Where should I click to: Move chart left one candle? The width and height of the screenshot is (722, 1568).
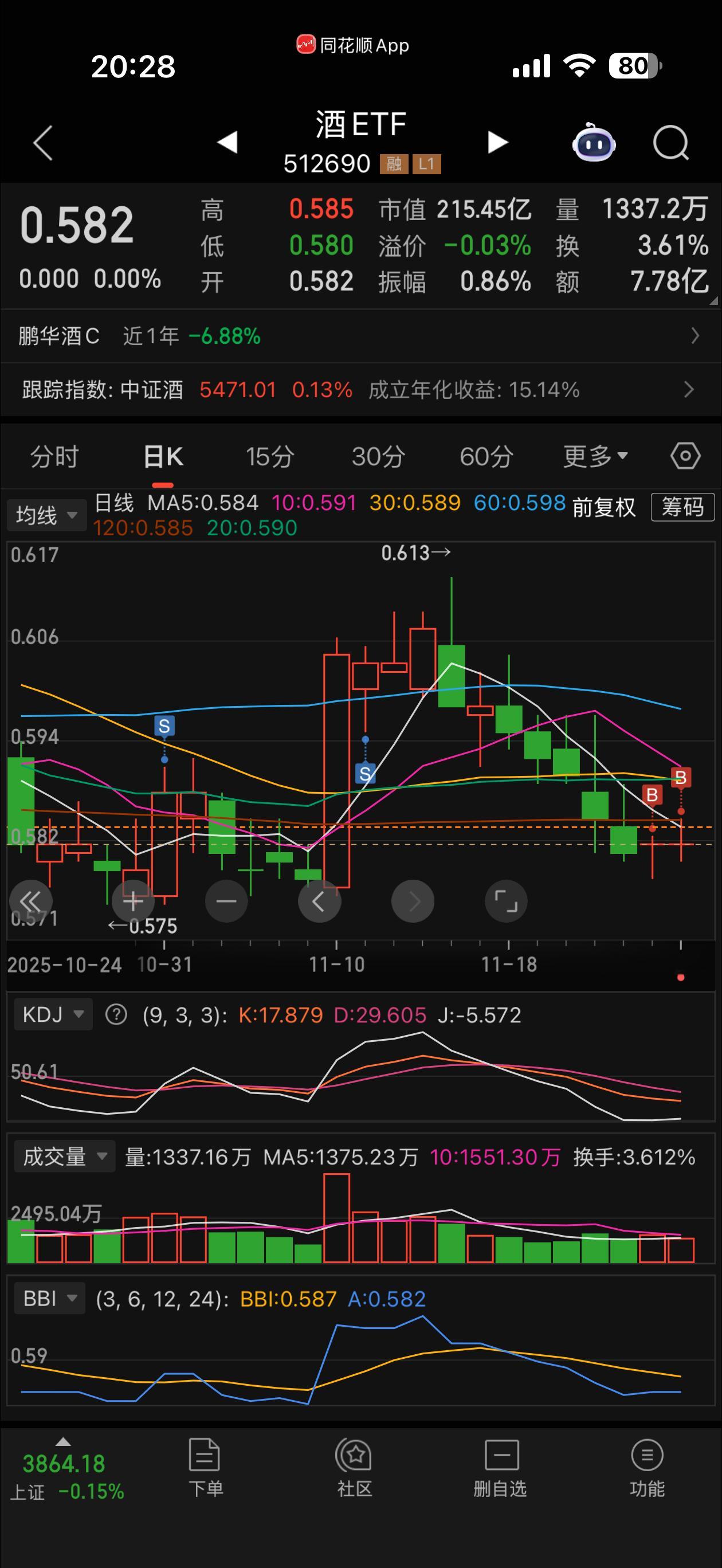pyautogui.click(x=320, y=901)
